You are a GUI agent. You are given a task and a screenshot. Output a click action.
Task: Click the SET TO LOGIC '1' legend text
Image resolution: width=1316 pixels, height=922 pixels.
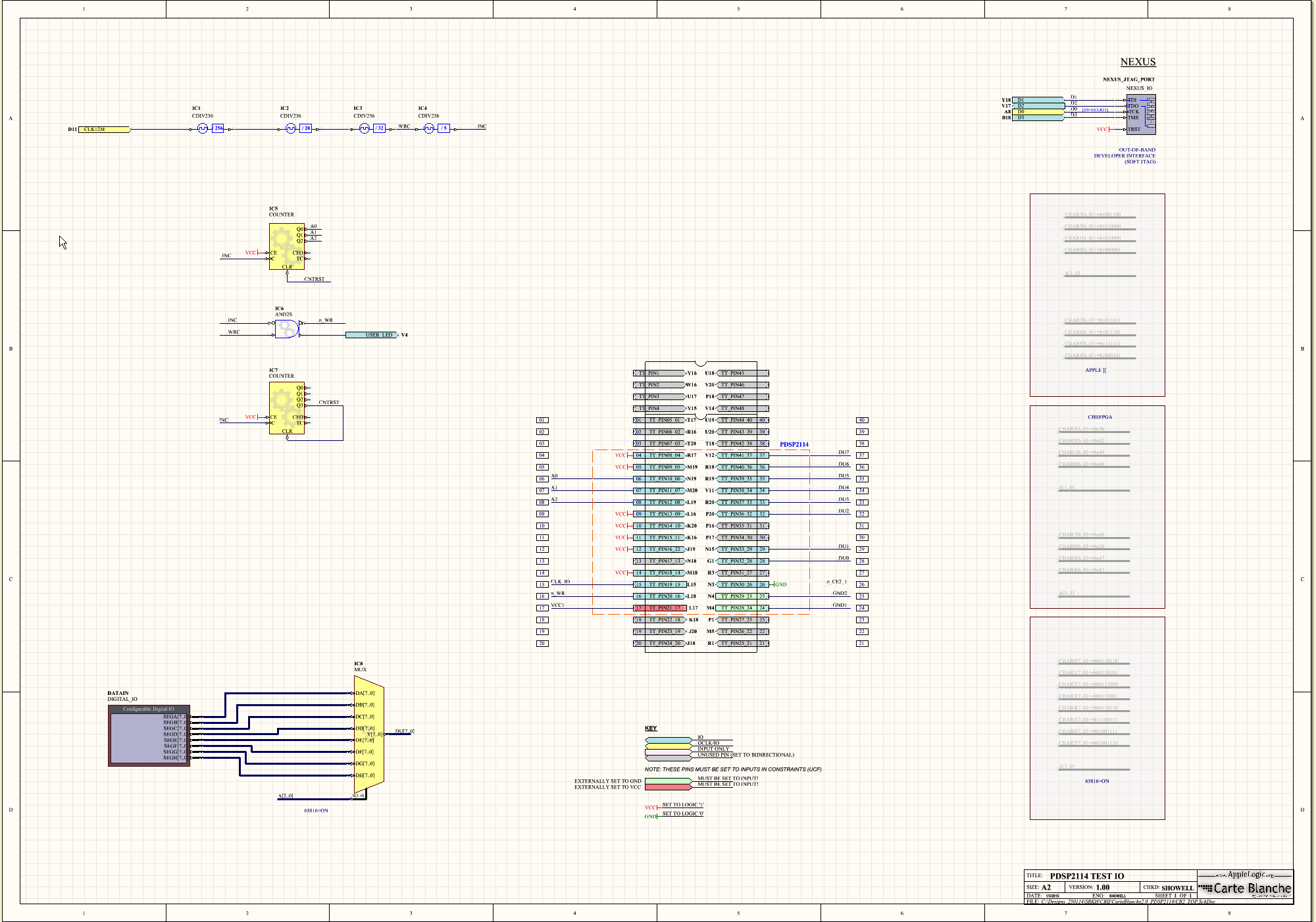pyautogui.click(x=683, y=805)
